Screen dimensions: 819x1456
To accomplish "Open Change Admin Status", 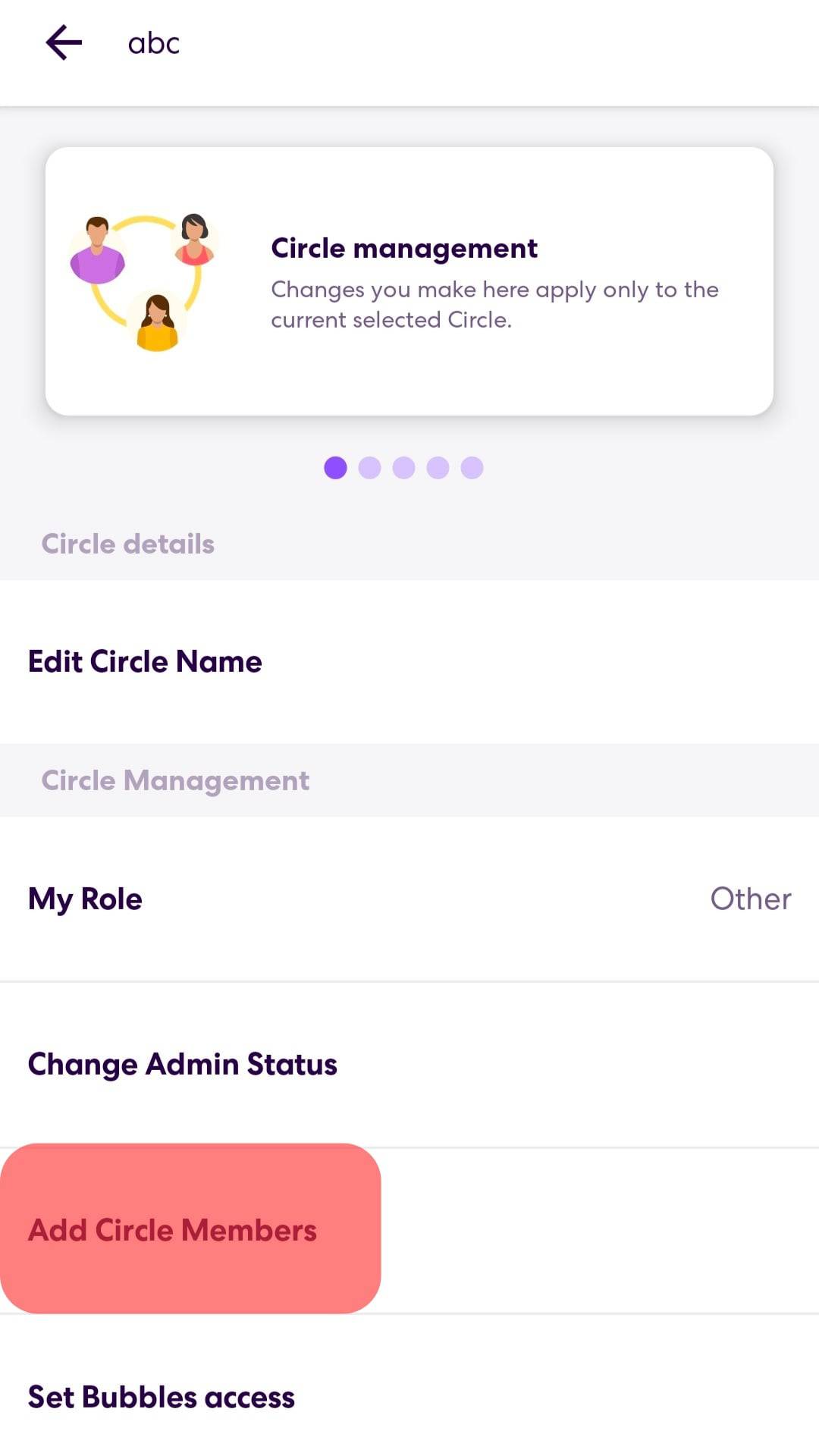I will click(x=183, y=1064).
